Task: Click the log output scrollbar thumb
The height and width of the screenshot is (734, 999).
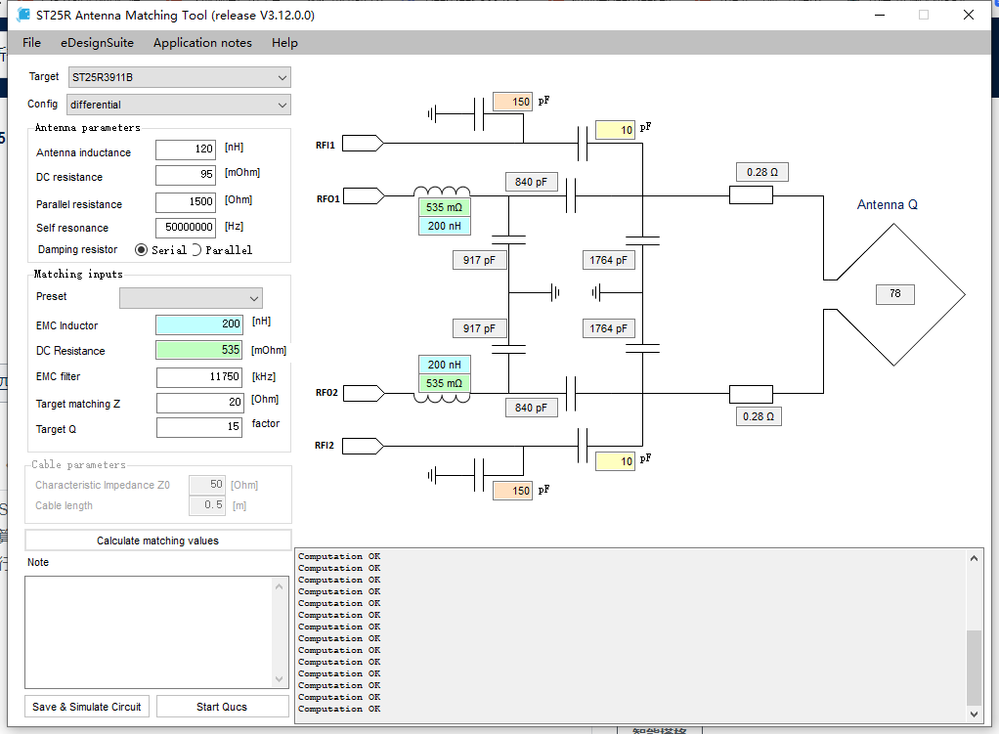Action: pos(975,668)
